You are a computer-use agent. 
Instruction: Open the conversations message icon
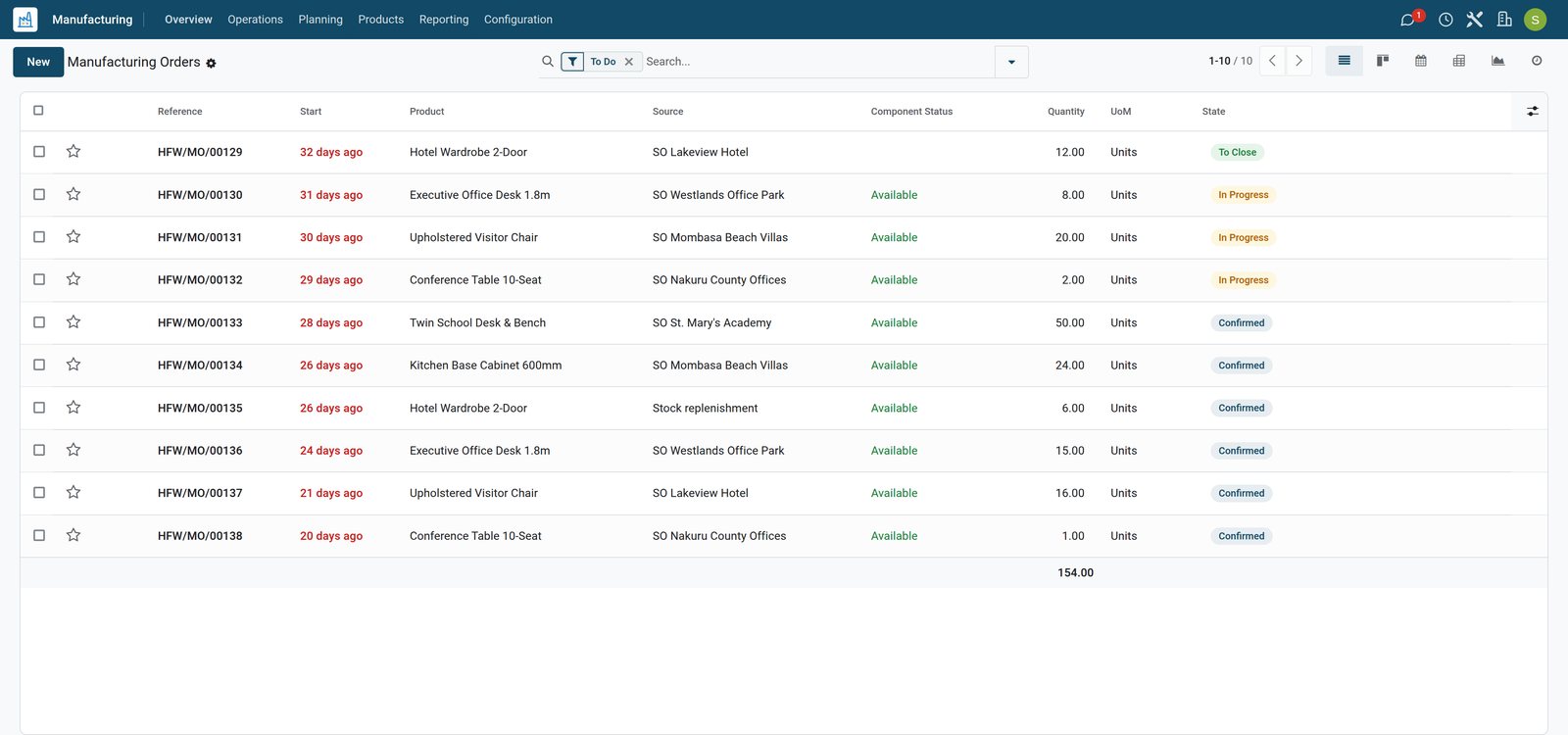tap(1408, 20)
